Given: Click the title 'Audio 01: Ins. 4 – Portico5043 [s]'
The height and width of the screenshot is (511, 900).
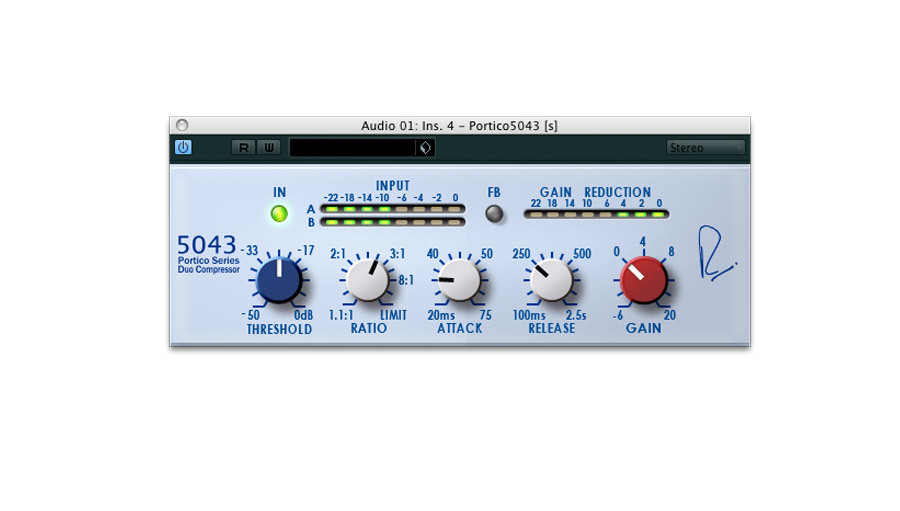Looking at the screenshot, I should click(x=459, y=126).
